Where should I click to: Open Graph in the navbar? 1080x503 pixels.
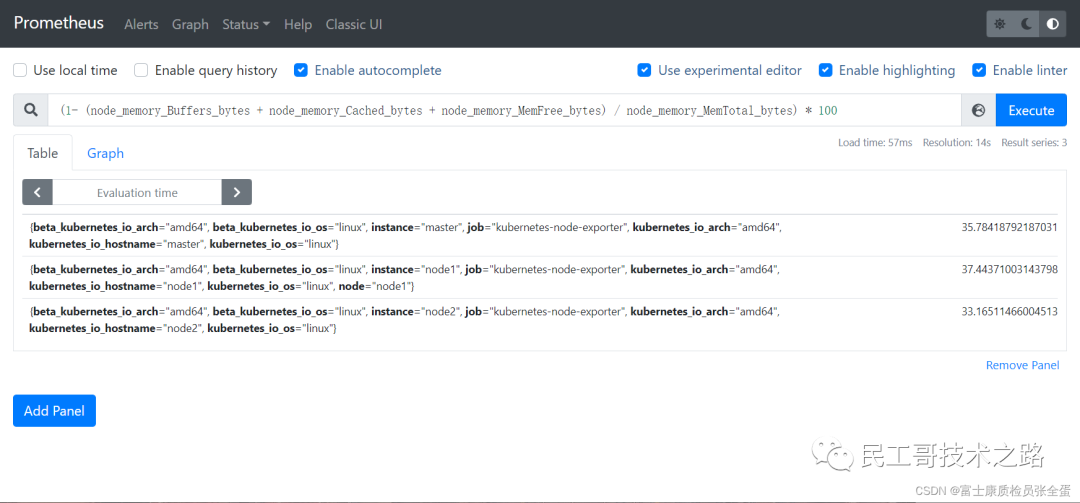(190, 24)
